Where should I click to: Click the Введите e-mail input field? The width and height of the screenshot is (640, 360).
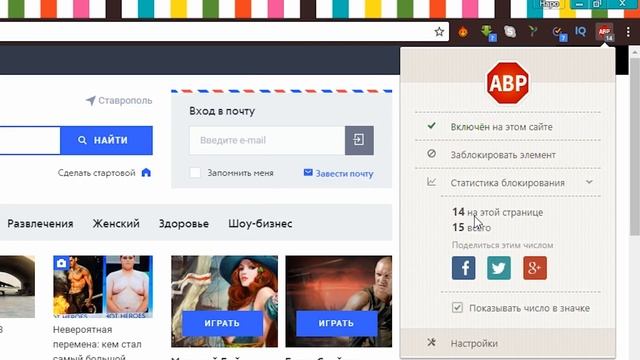[267, 140]
